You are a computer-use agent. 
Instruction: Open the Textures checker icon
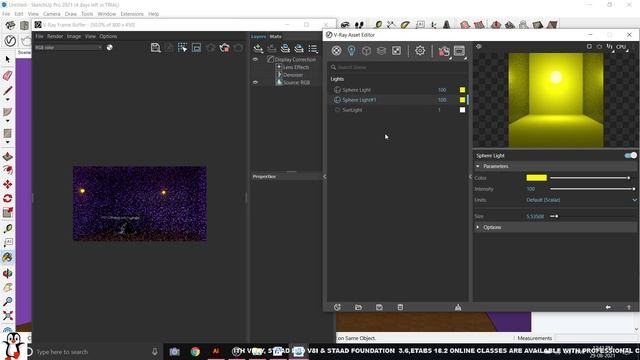point(396,51)
